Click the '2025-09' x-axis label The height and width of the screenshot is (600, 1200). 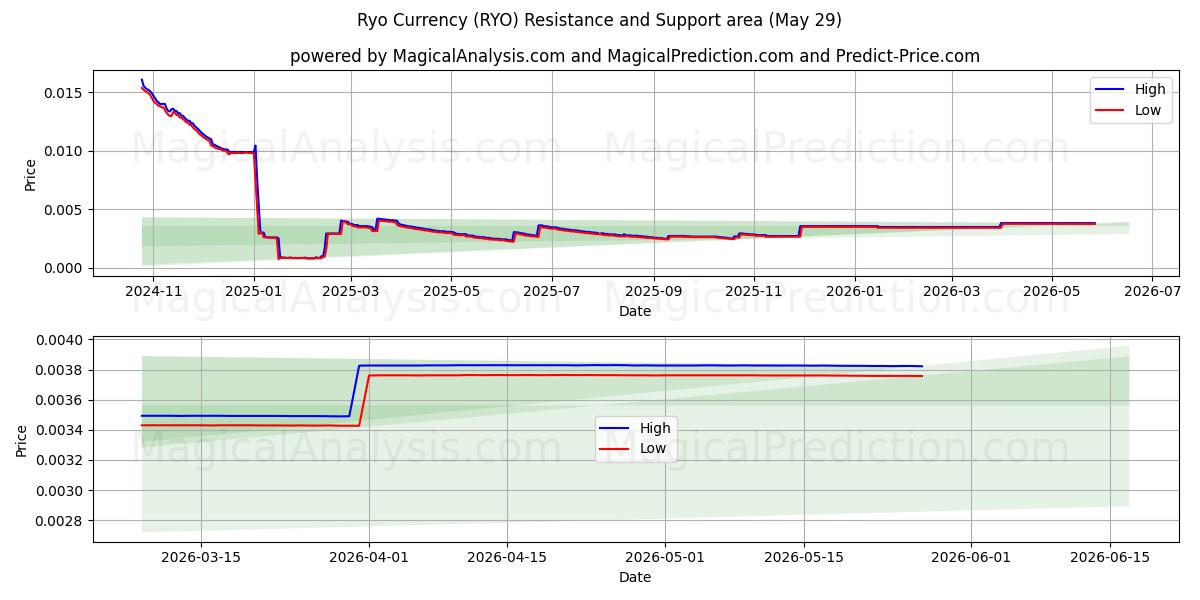[x=654, y=291]
